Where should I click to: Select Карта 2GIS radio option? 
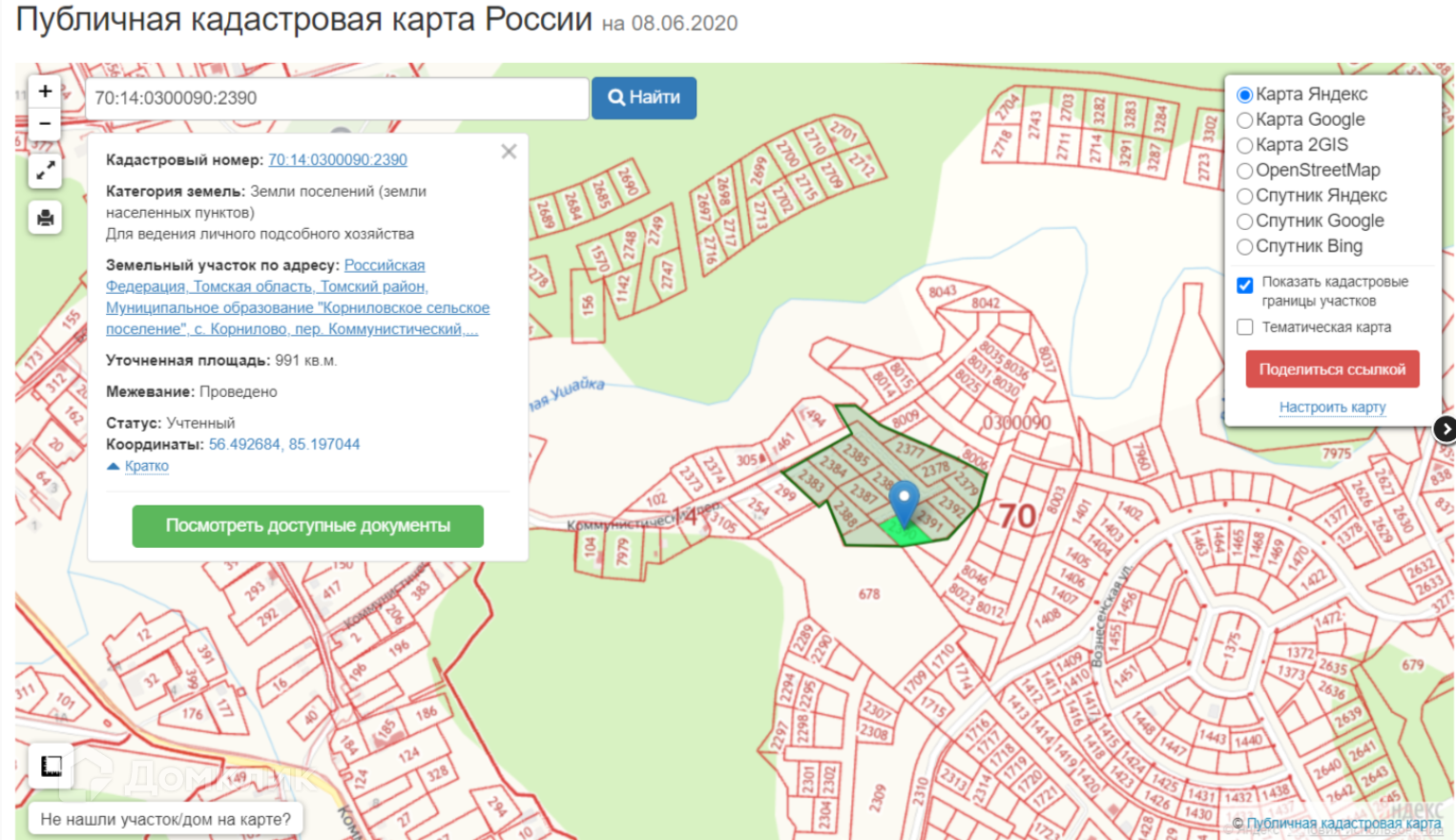coord(1245,146)
